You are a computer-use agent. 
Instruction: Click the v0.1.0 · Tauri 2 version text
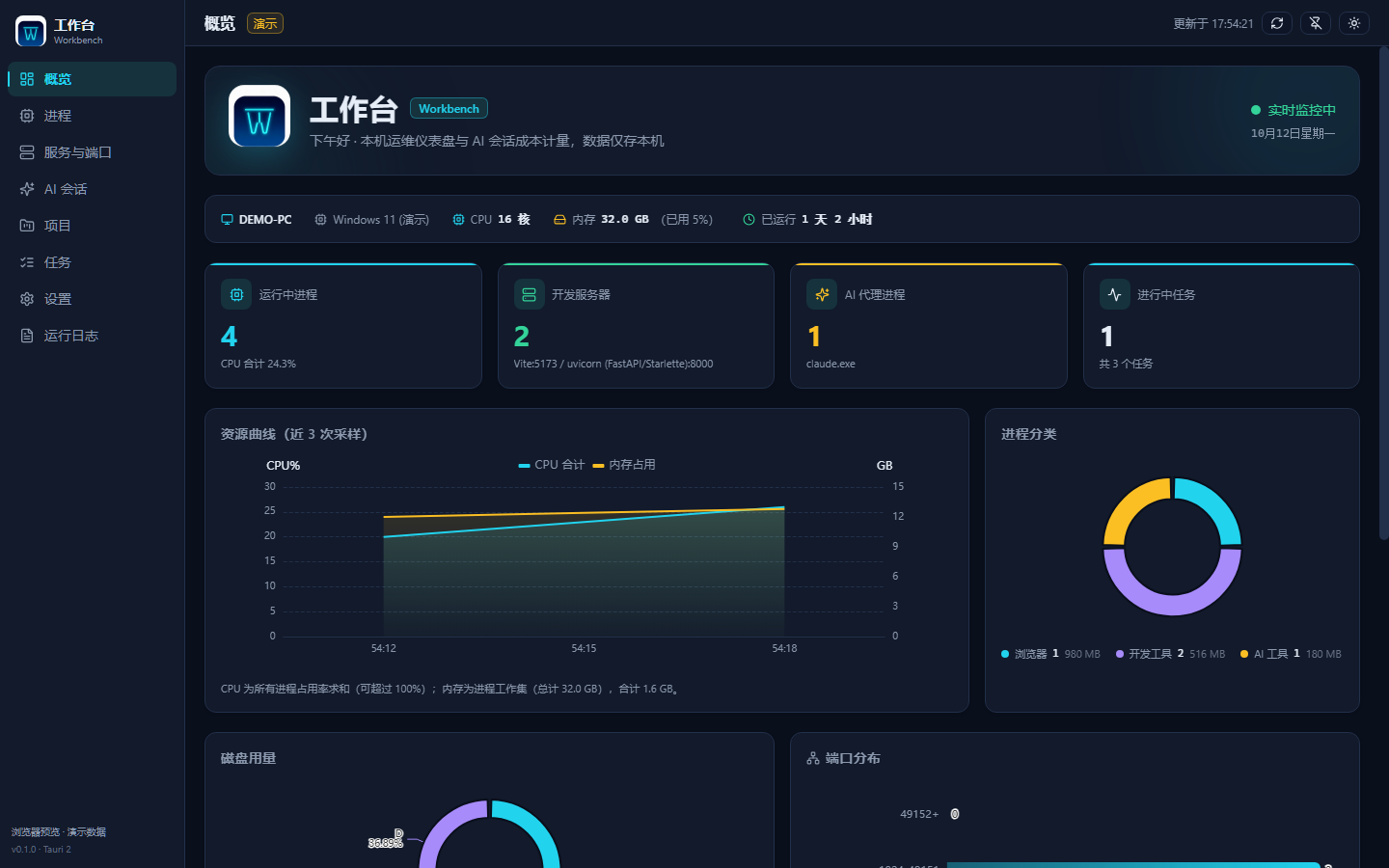[x=41, y=850]
